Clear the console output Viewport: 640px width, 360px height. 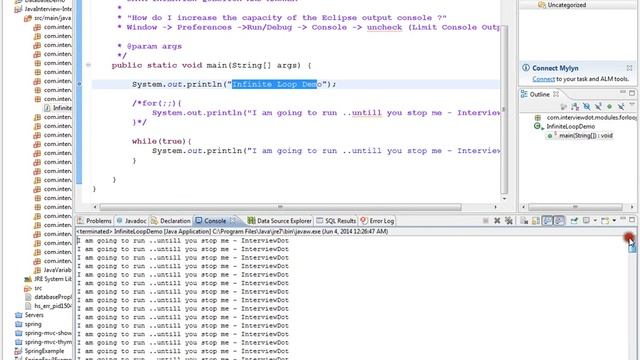point(524,221)
